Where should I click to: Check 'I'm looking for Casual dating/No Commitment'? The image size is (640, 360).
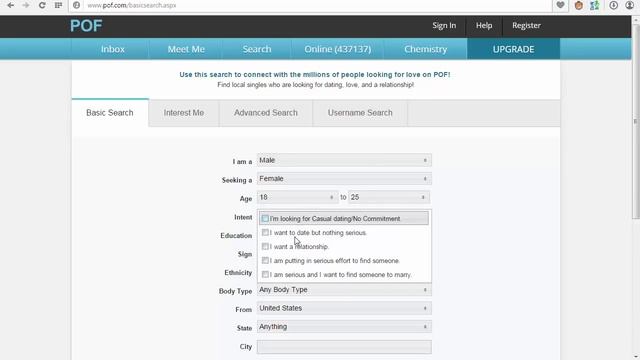[265, 218]
